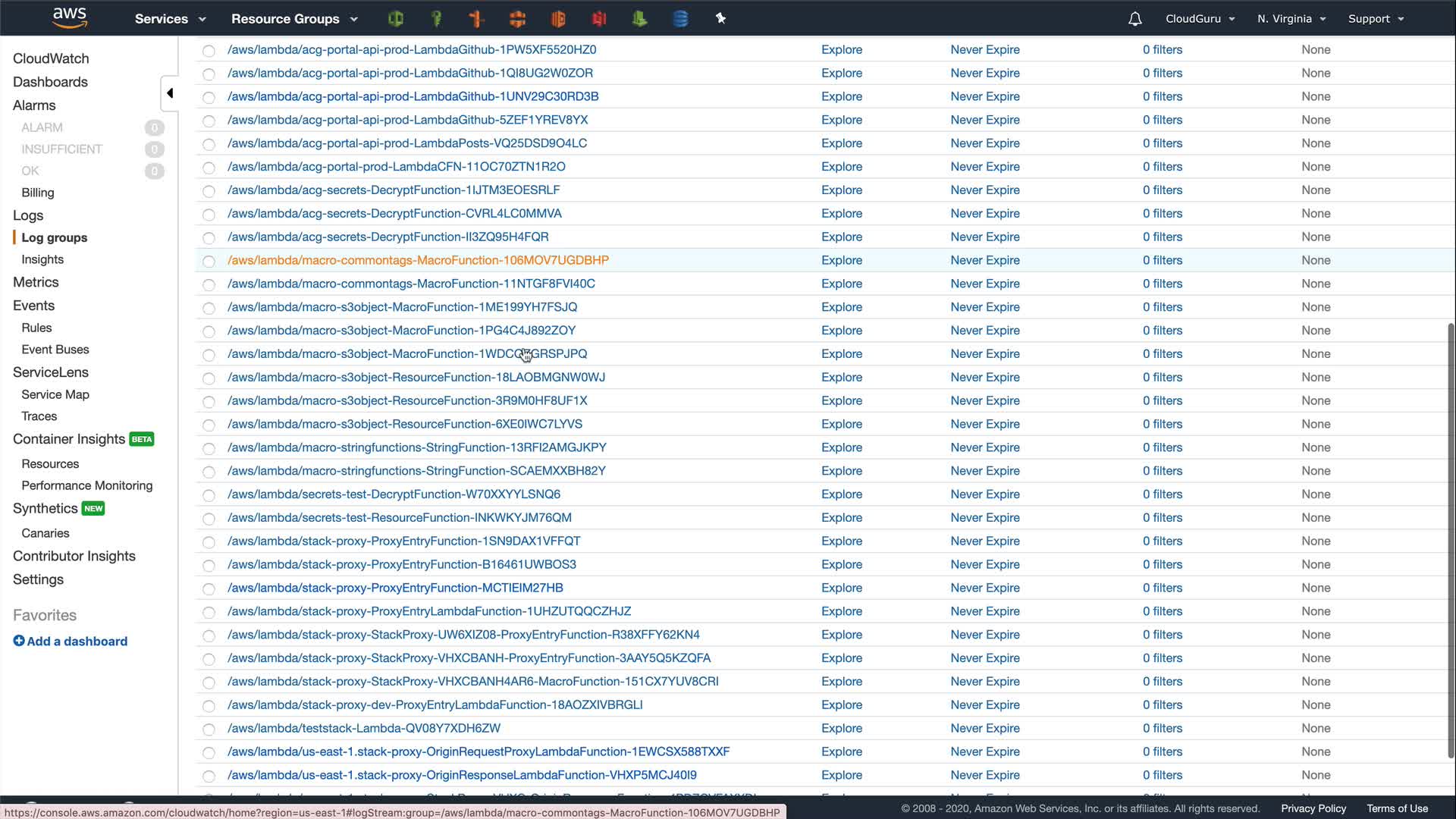Open the blue DynamoDB database shortcut icon
Screen dimensions: 1456x819
pyautogui.click(x=680, y=19)
